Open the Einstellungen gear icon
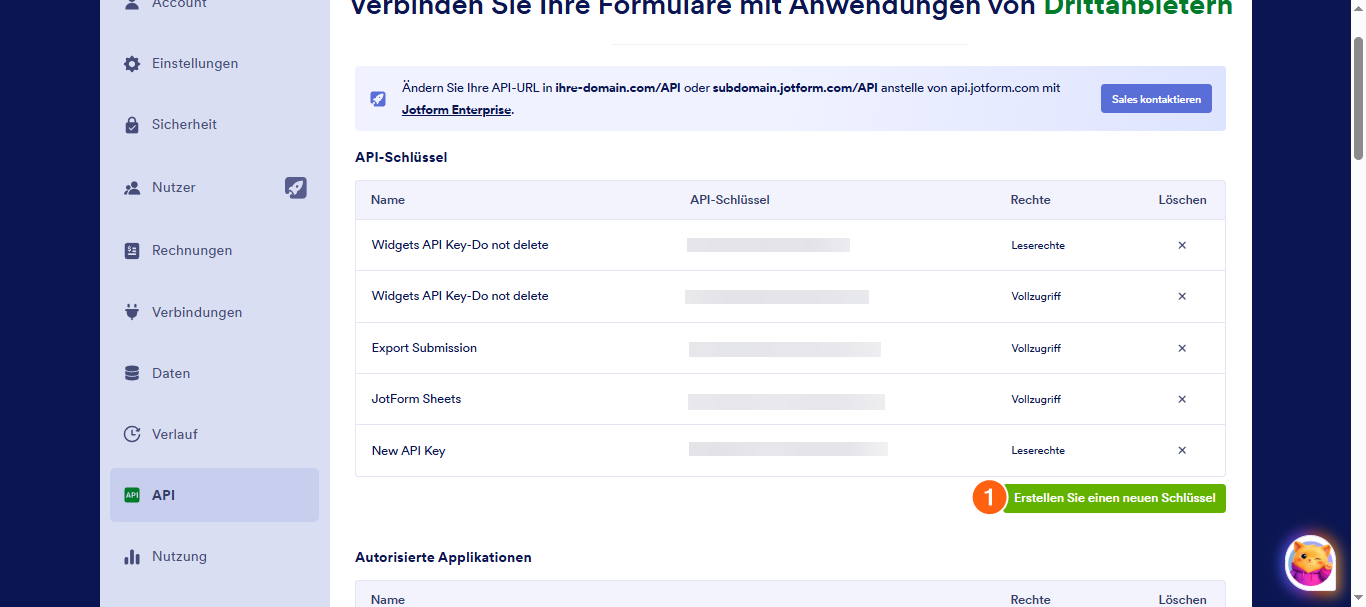This screenshot has width=1366, height=607. click(132, 64)
